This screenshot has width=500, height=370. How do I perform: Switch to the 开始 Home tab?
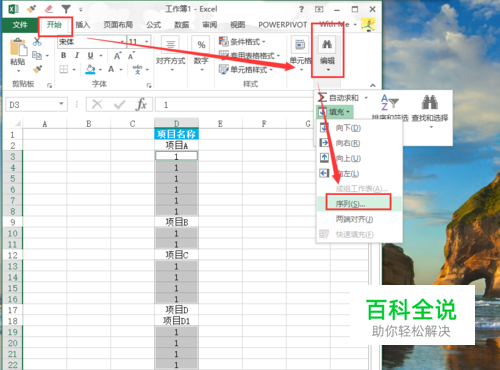(x=54, y=25)
